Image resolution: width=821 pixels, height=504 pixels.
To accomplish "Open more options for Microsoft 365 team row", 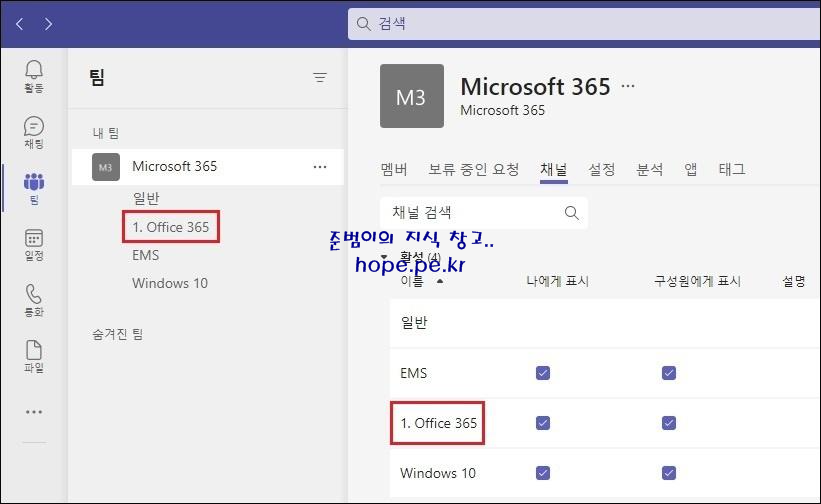I will (x=320, y=167).
